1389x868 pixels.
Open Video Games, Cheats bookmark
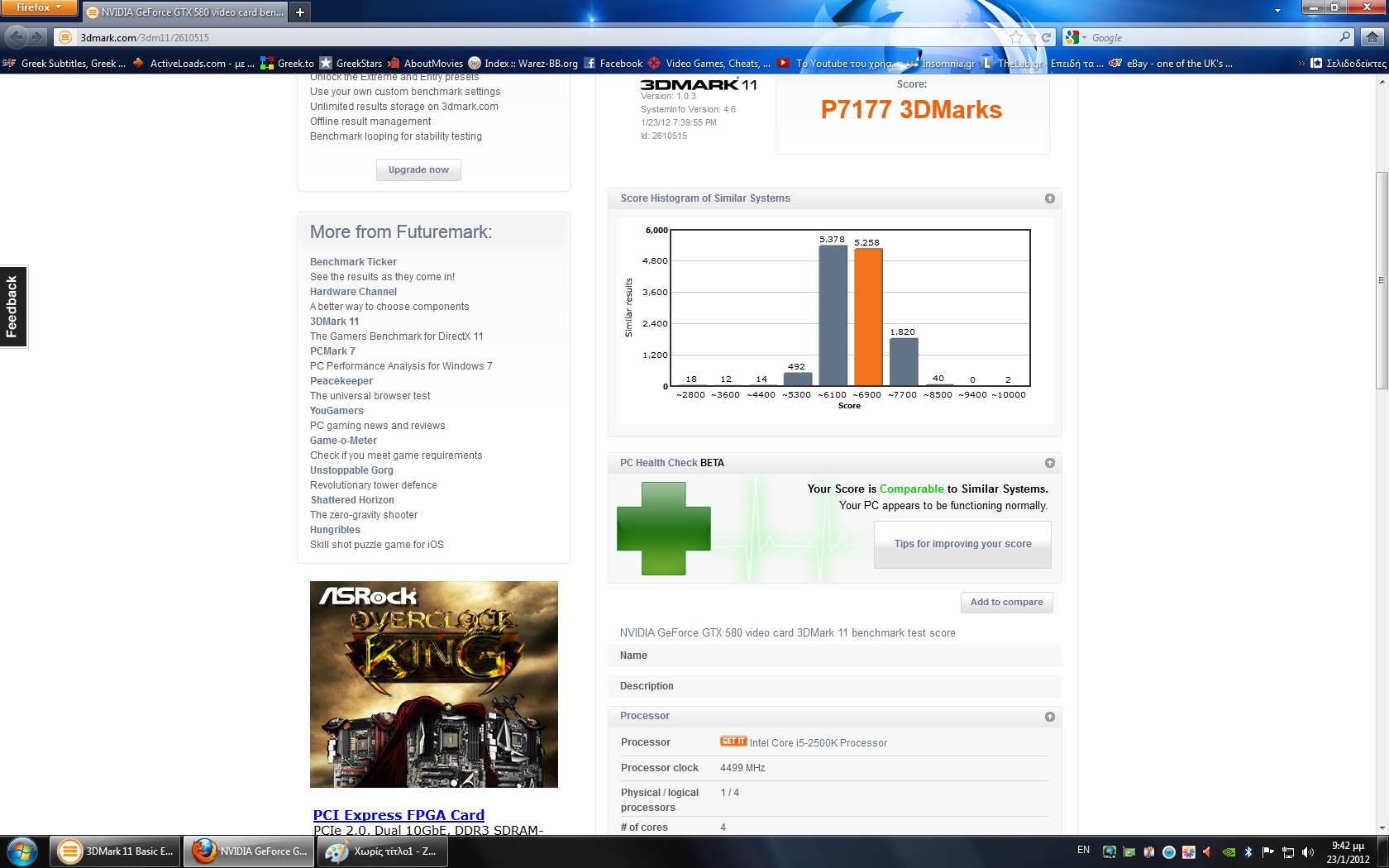pyautogui.click(x=709, y=63)
